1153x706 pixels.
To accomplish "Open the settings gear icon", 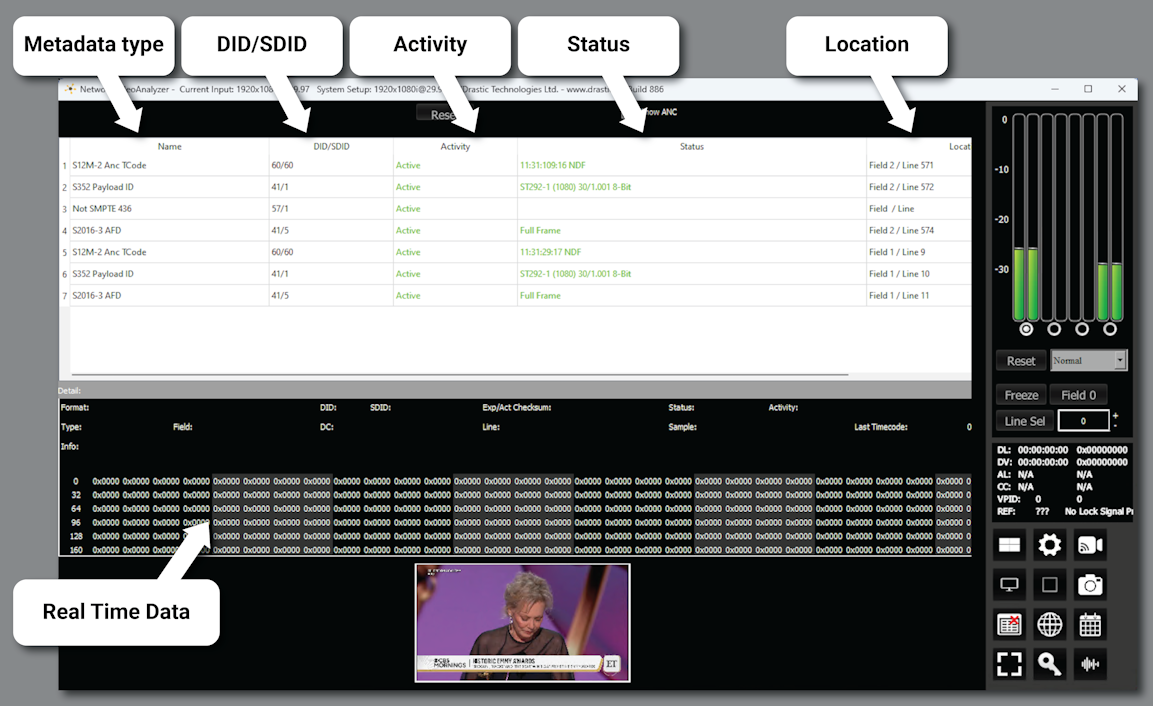I will pyautogui.click(x=1049, y=545).
